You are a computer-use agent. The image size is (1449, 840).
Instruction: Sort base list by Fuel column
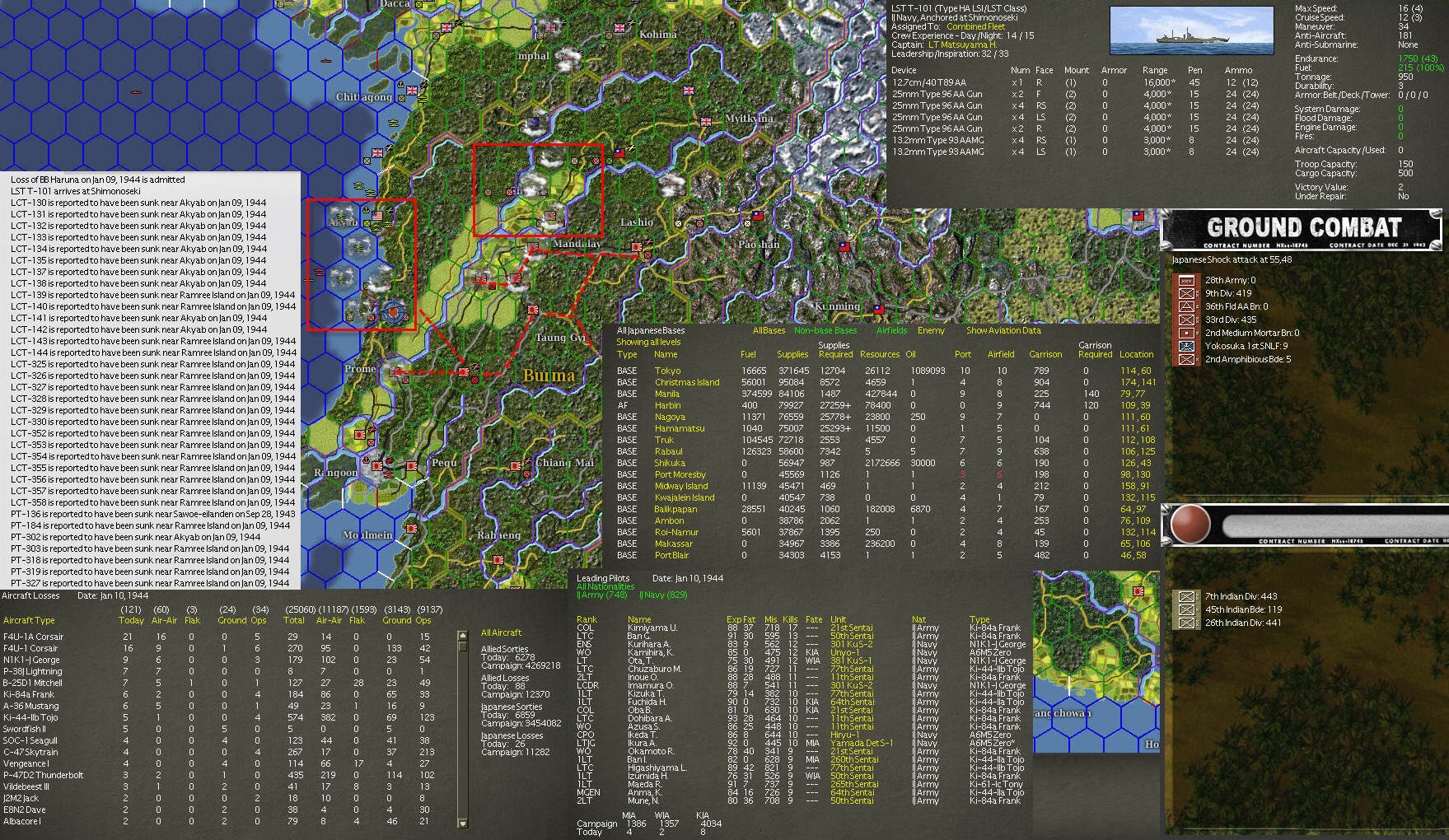pos(748,354)
